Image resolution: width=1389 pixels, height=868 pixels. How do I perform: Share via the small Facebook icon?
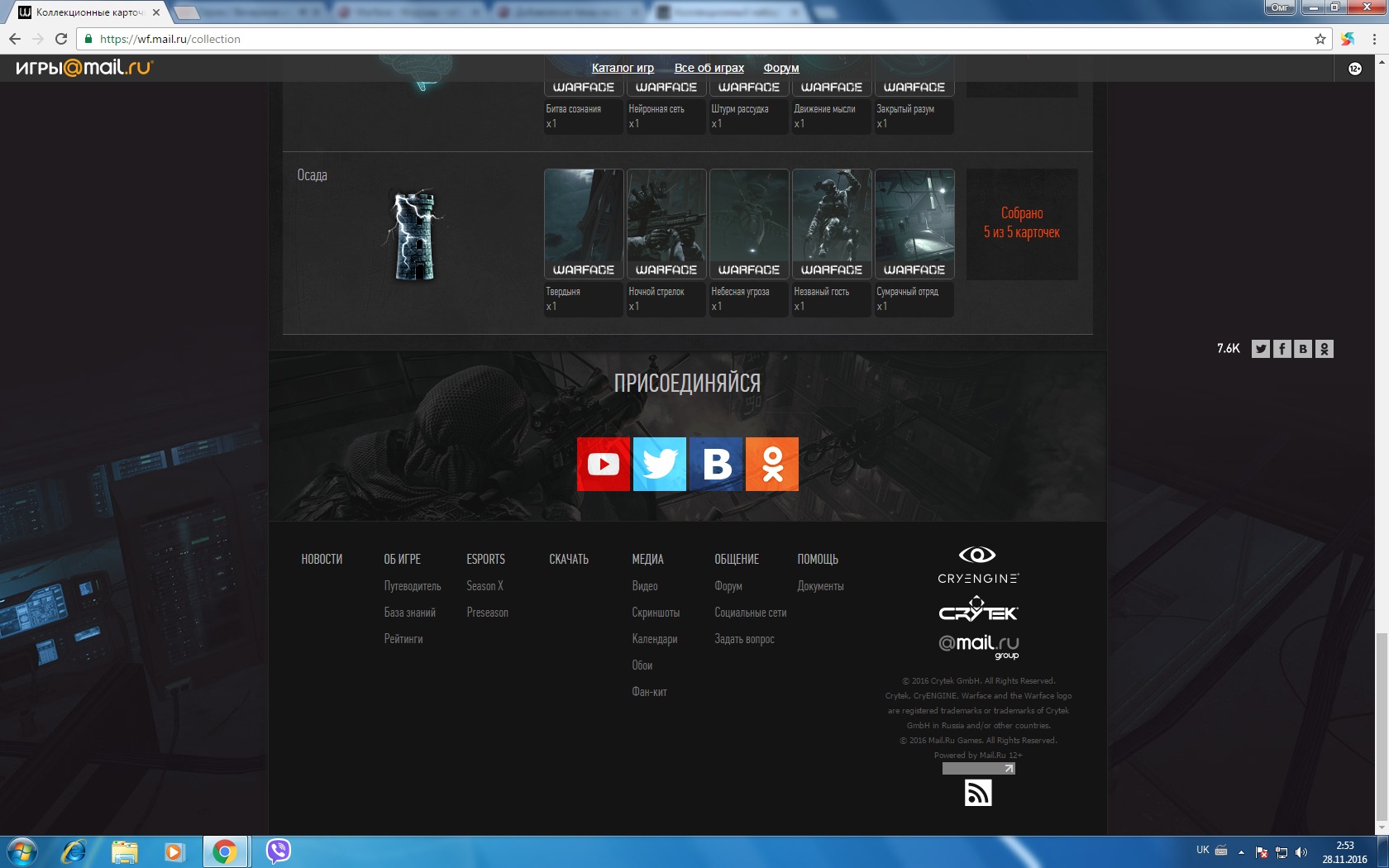pos(1282,349)
